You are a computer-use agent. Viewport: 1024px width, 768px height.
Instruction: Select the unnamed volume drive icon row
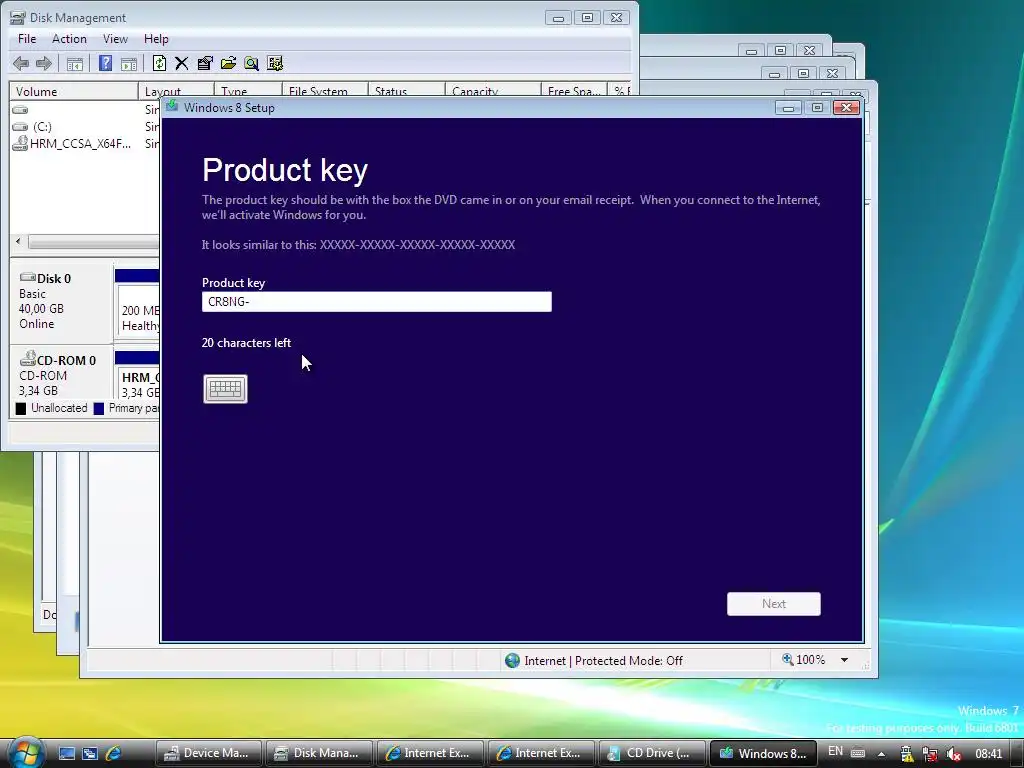pyautogui.click(x=20, y=110)
